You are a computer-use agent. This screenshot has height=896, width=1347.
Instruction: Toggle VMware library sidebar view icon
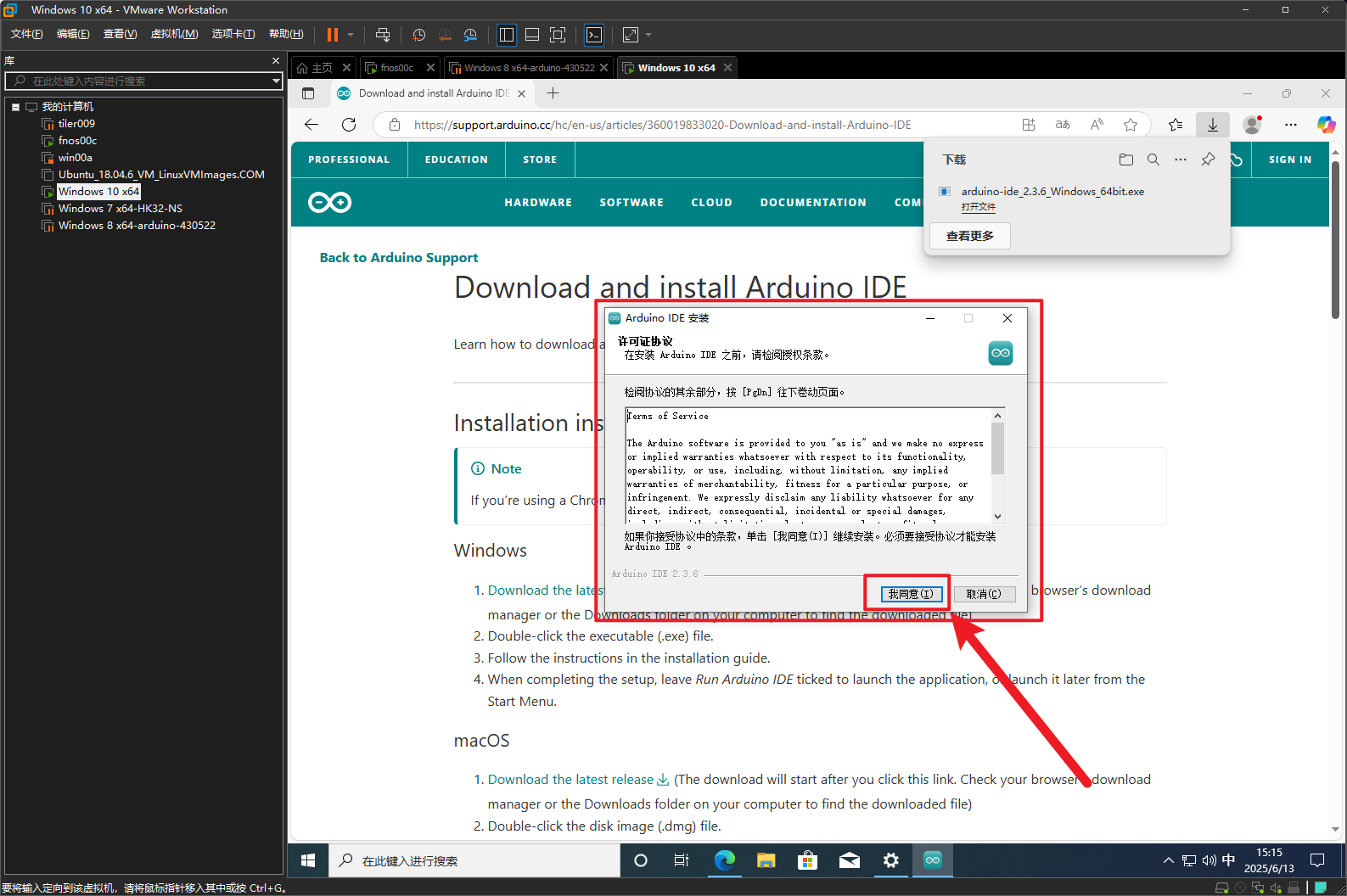(x=507, y=35)
